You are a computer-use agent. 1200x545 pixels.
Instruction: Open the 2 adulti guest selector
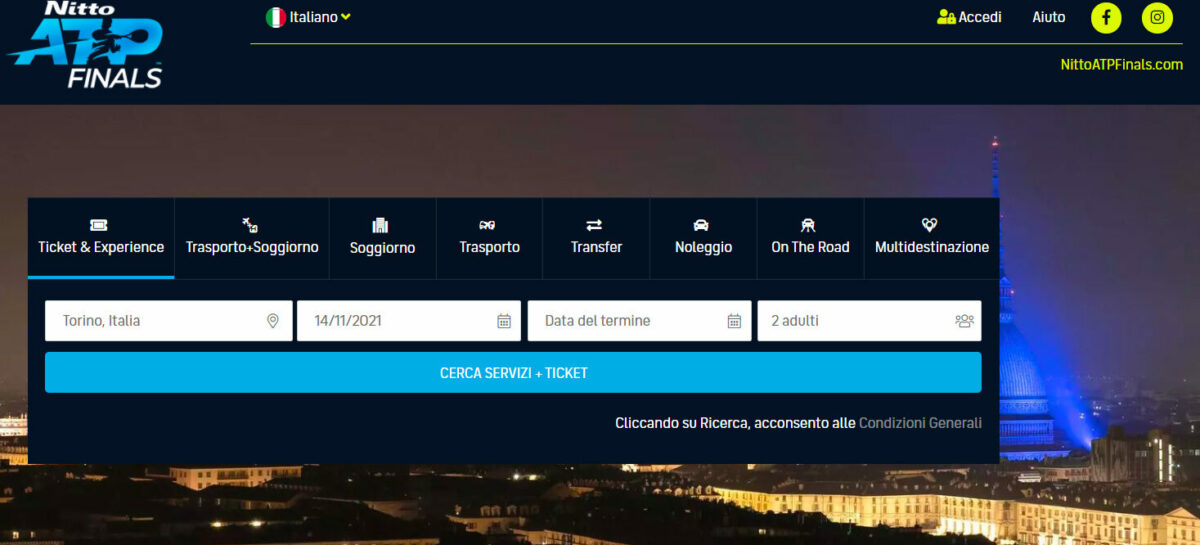[860, 321]
